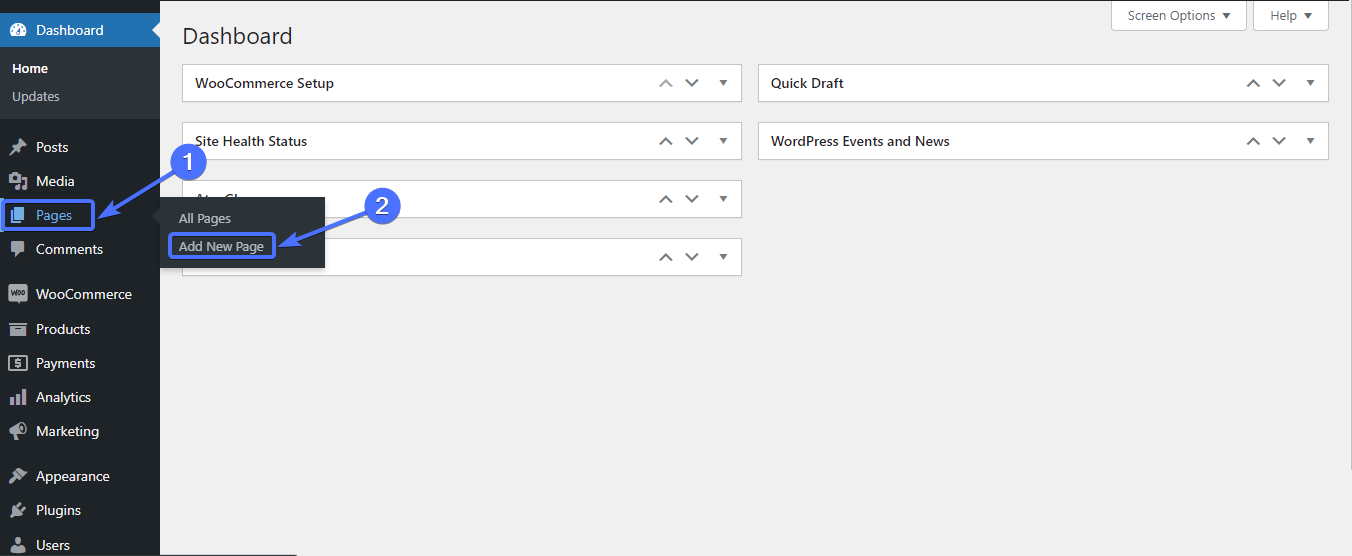Screen dimensions: 1352x556
Task: Move Quick Draft widget down
Action: tap(1279, 83)
